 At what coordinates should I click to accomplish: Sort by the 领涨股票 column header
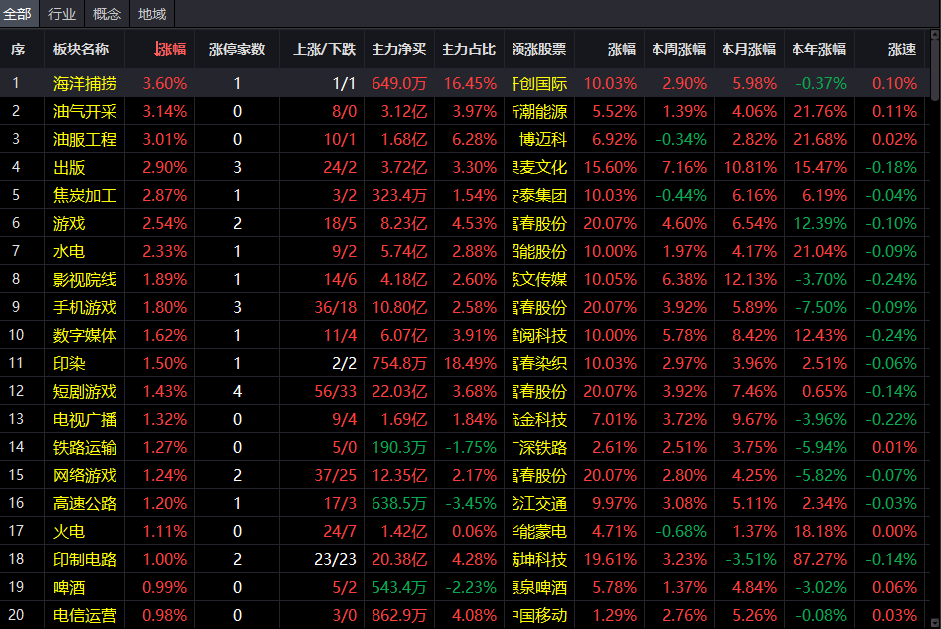[x=540, y=49]
